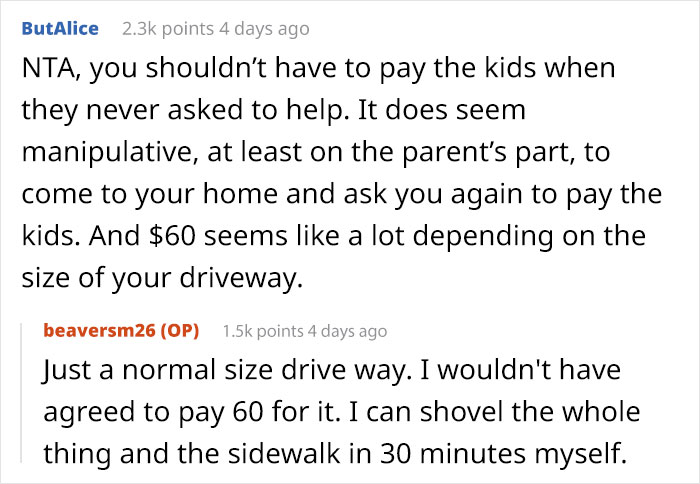The image size is (700, 484).
Task: Click the timestamp on beaversm26's reply
Action: pyautogui.click(x=347, y=331)
